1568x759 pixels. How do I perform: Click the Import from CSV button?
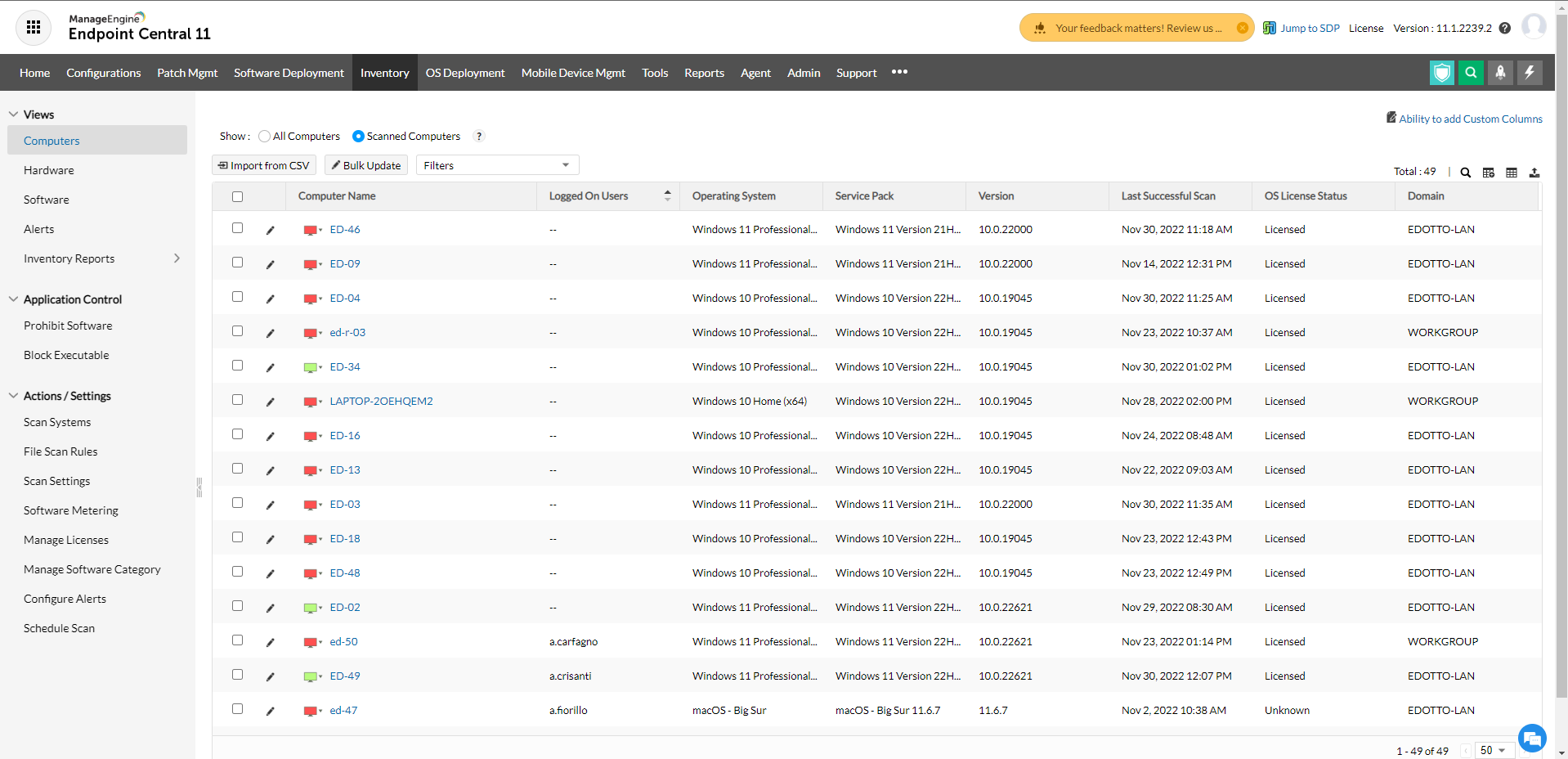[x=264, y=165]
